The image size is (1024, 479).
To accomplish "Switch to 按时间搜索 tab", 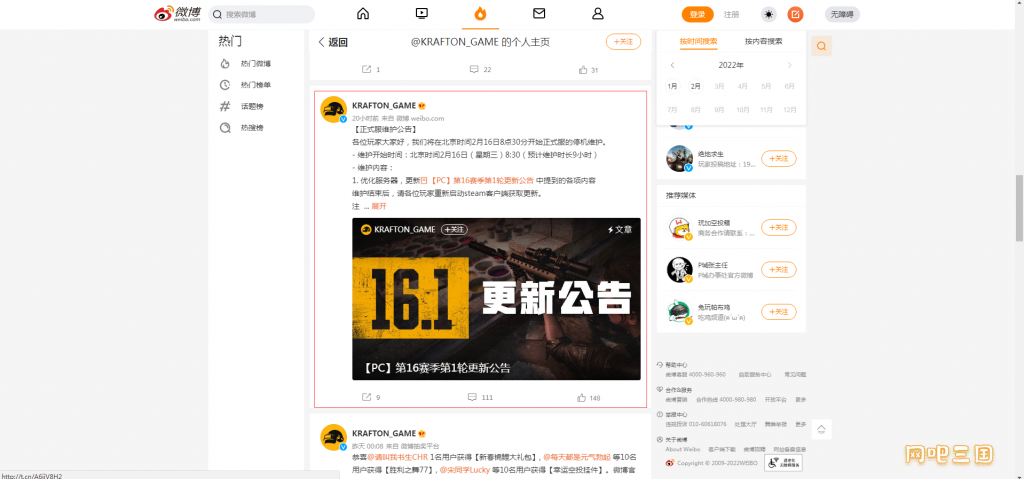I will (698, 41).
